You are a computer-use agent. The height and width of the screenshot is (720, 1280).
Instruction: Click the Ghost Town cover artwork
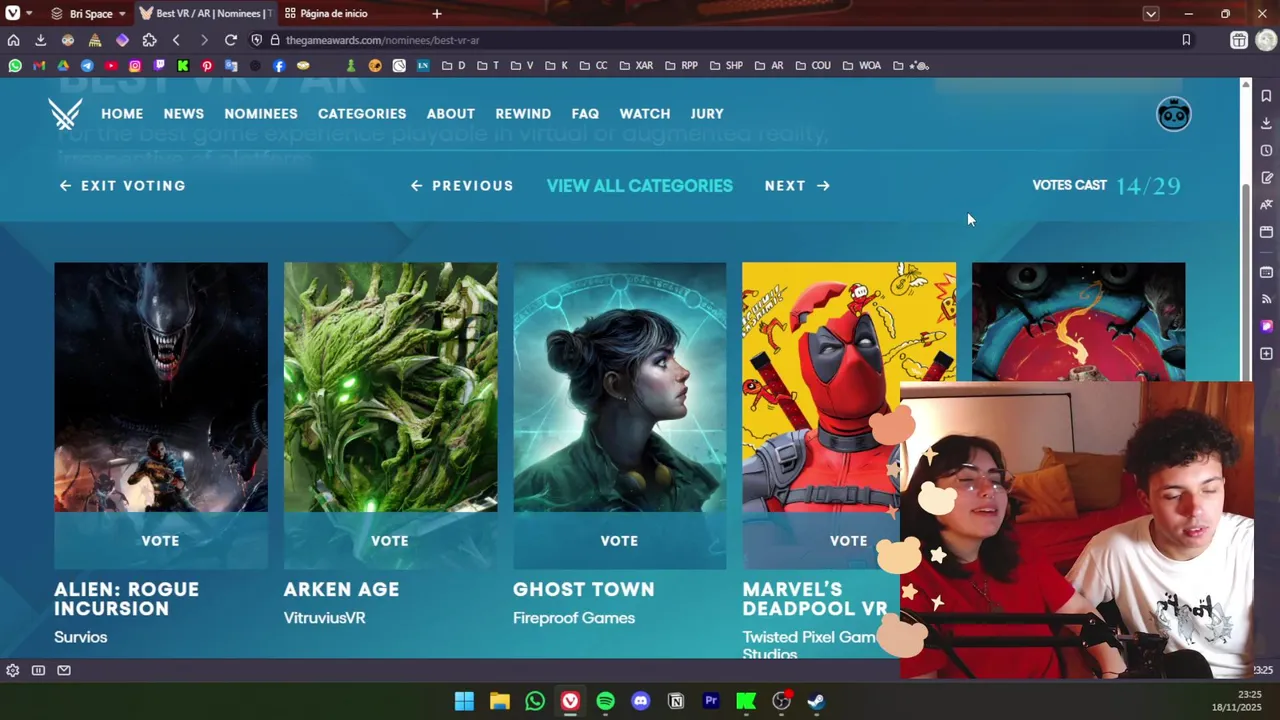[x=619, y=387]
